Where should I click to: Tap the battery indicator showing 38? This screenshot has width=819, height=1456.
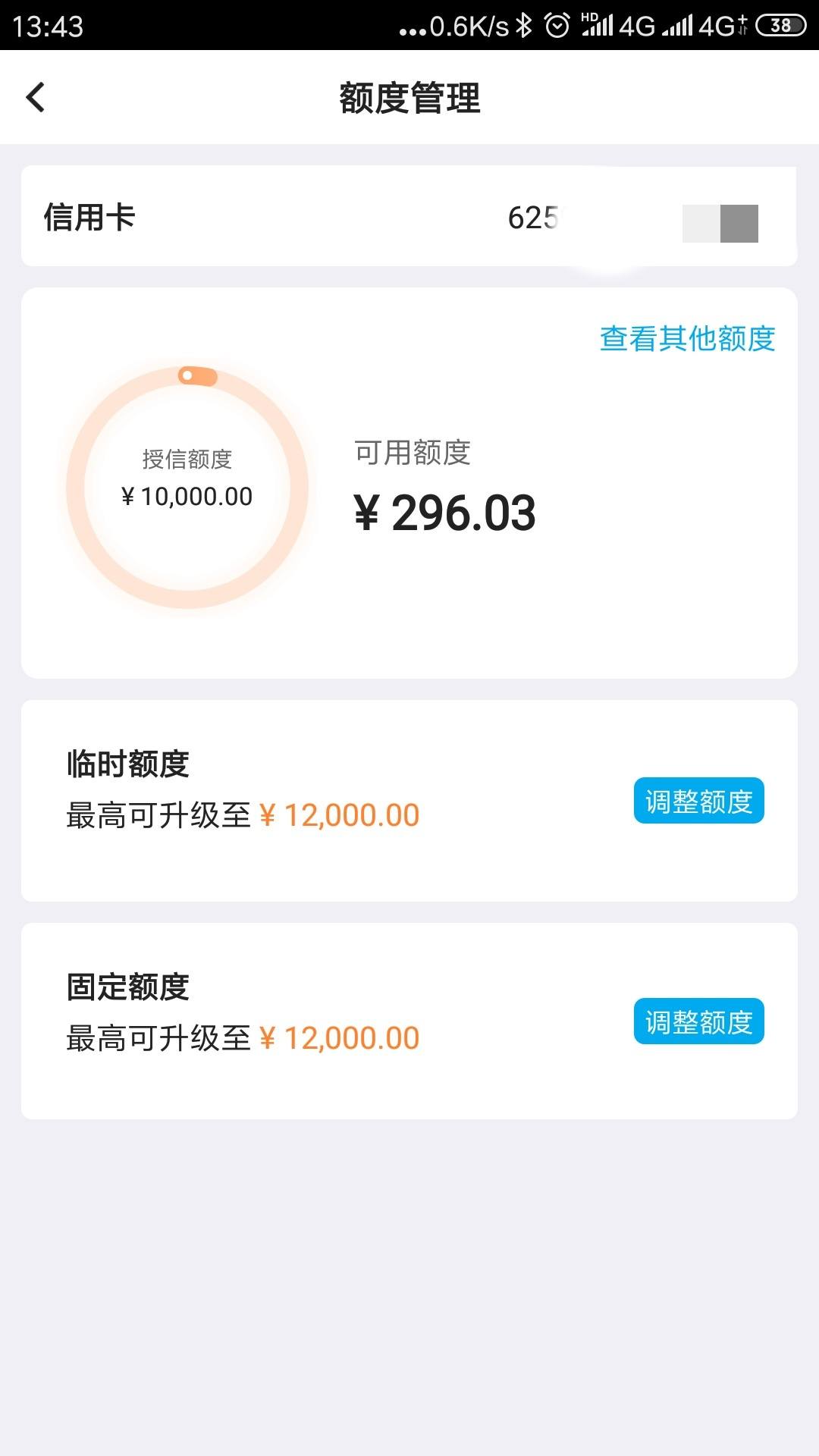click(x=780, y=26)
